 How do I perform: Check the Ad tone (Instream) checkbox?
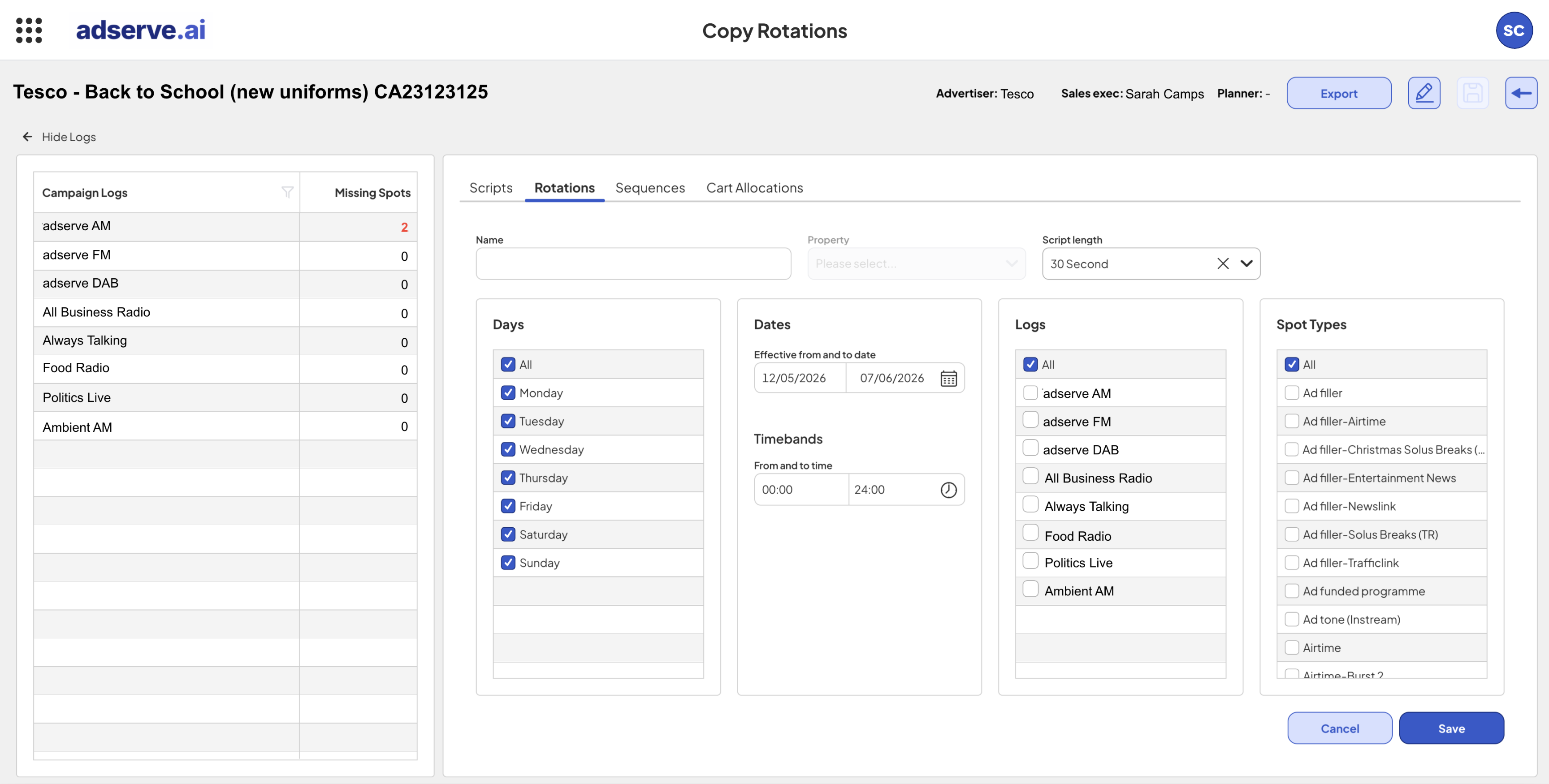point(1291,619)
